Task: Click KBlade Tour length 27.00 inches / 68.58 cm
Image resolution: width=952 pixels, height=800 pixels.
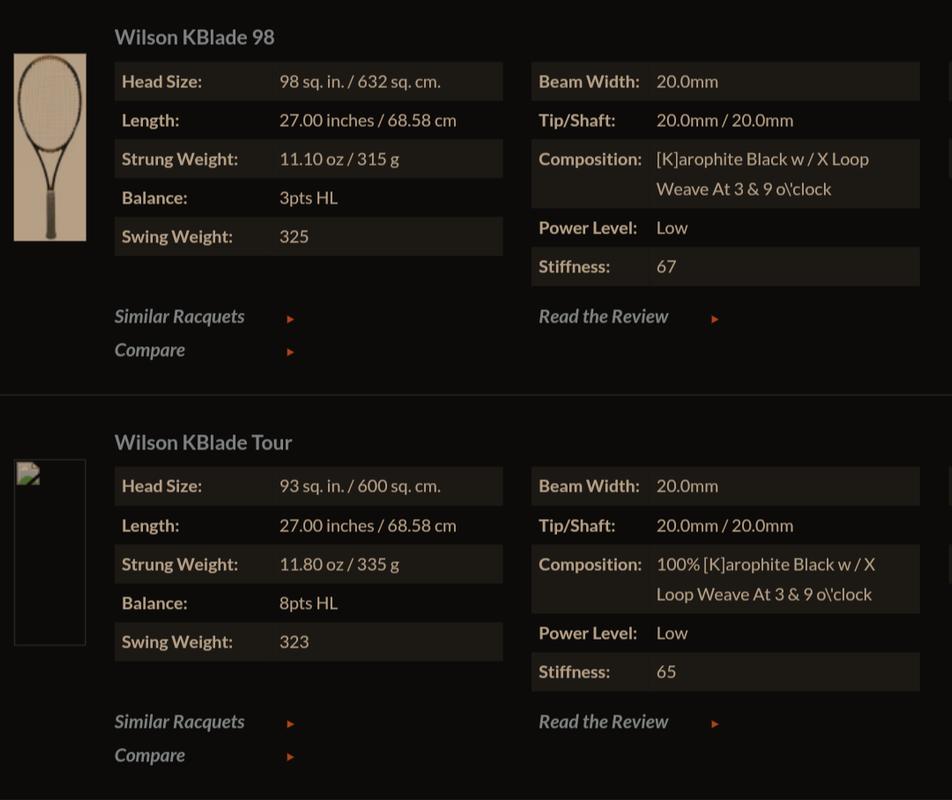Action: click(x=367, y=526)
